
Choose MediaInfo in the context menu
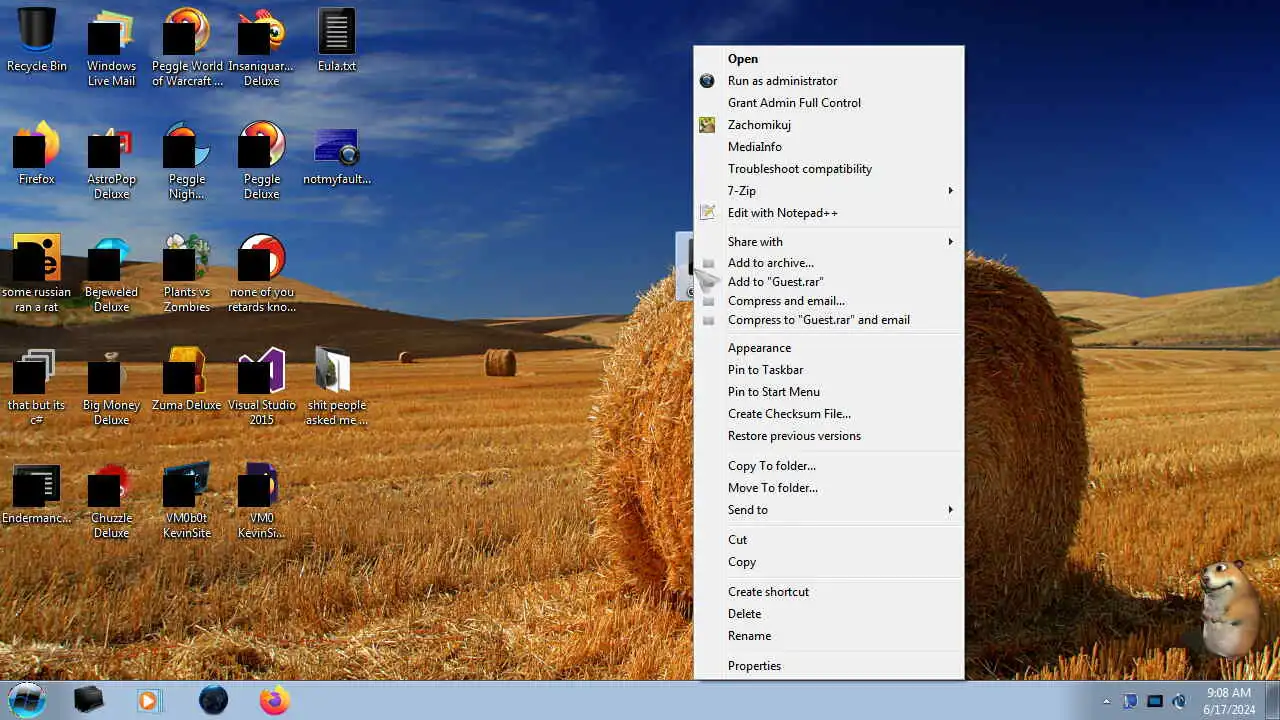pos(829,147)
